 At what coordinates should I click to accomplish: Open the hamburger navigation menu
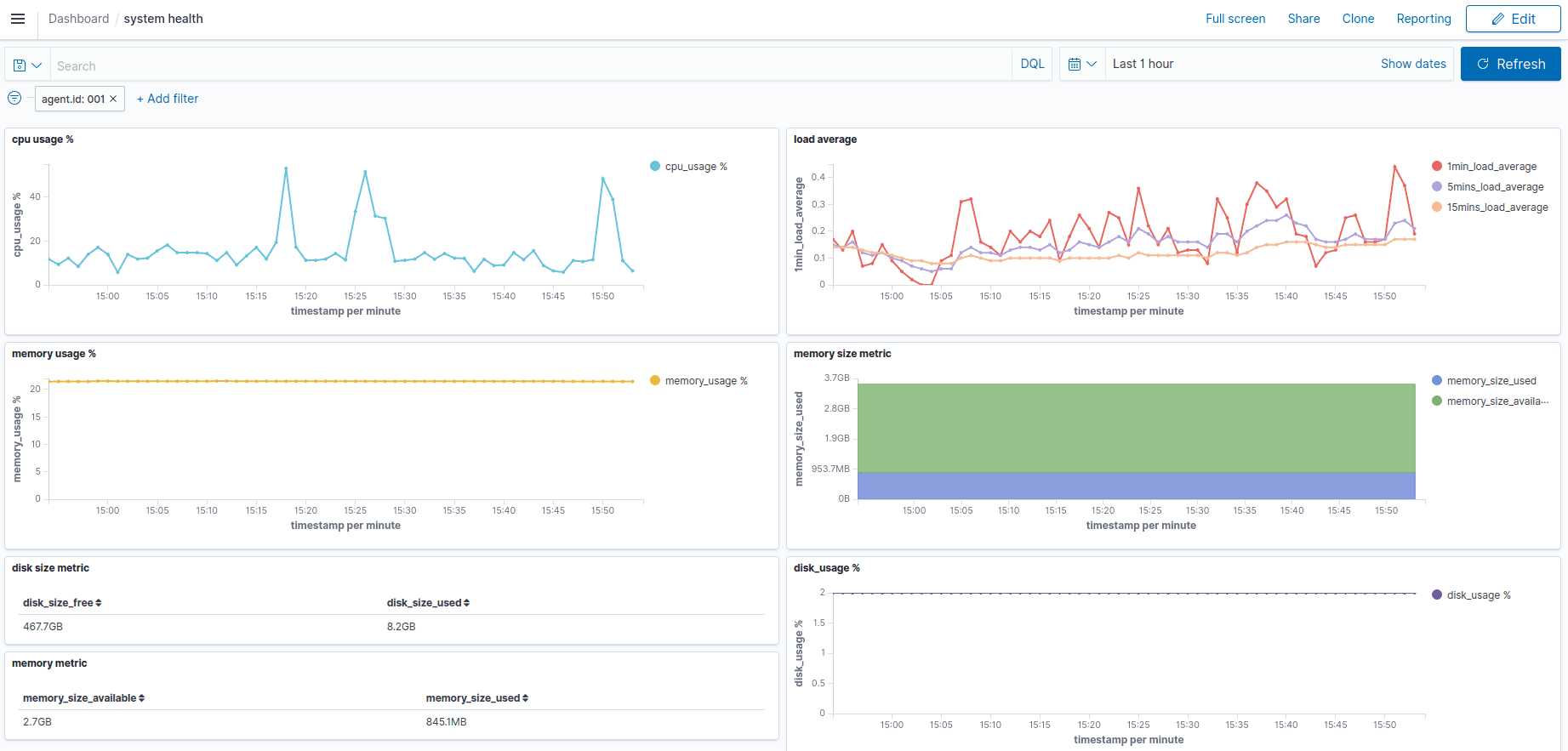[18, 19]
